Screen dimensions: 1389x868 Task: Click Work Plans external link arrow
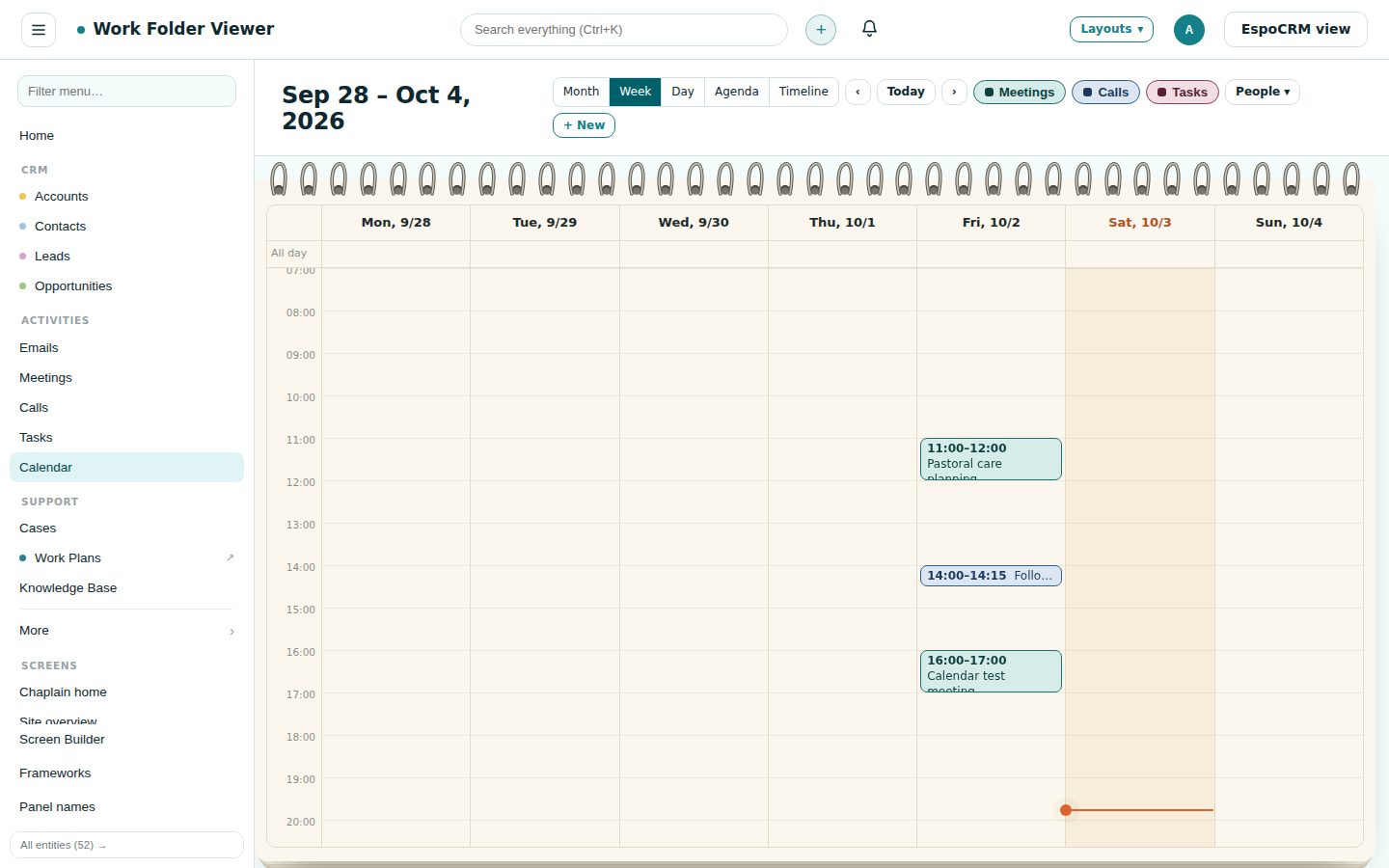pos(230,557)
